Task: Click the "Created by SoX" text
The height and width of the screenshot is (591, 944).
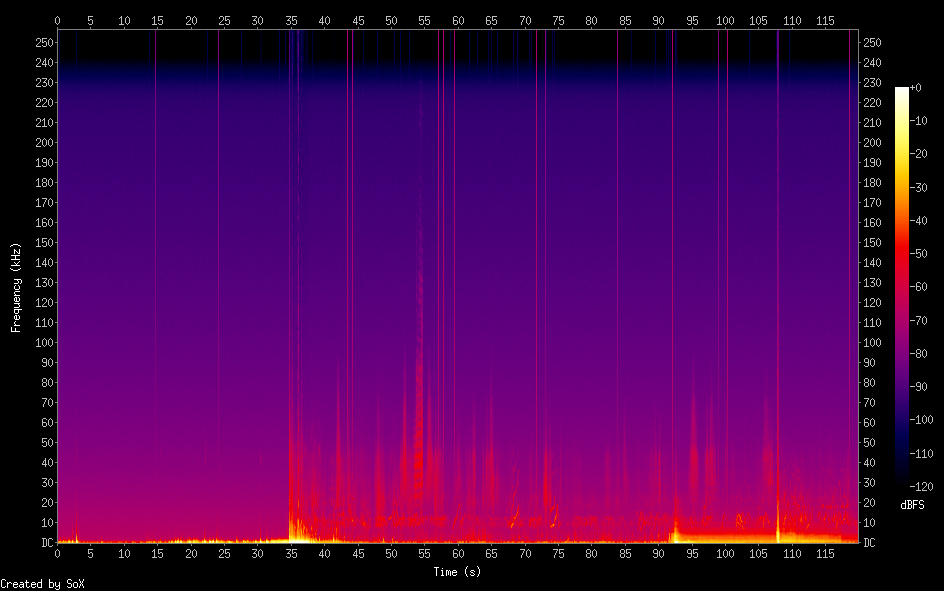Action: pos(42,584)
